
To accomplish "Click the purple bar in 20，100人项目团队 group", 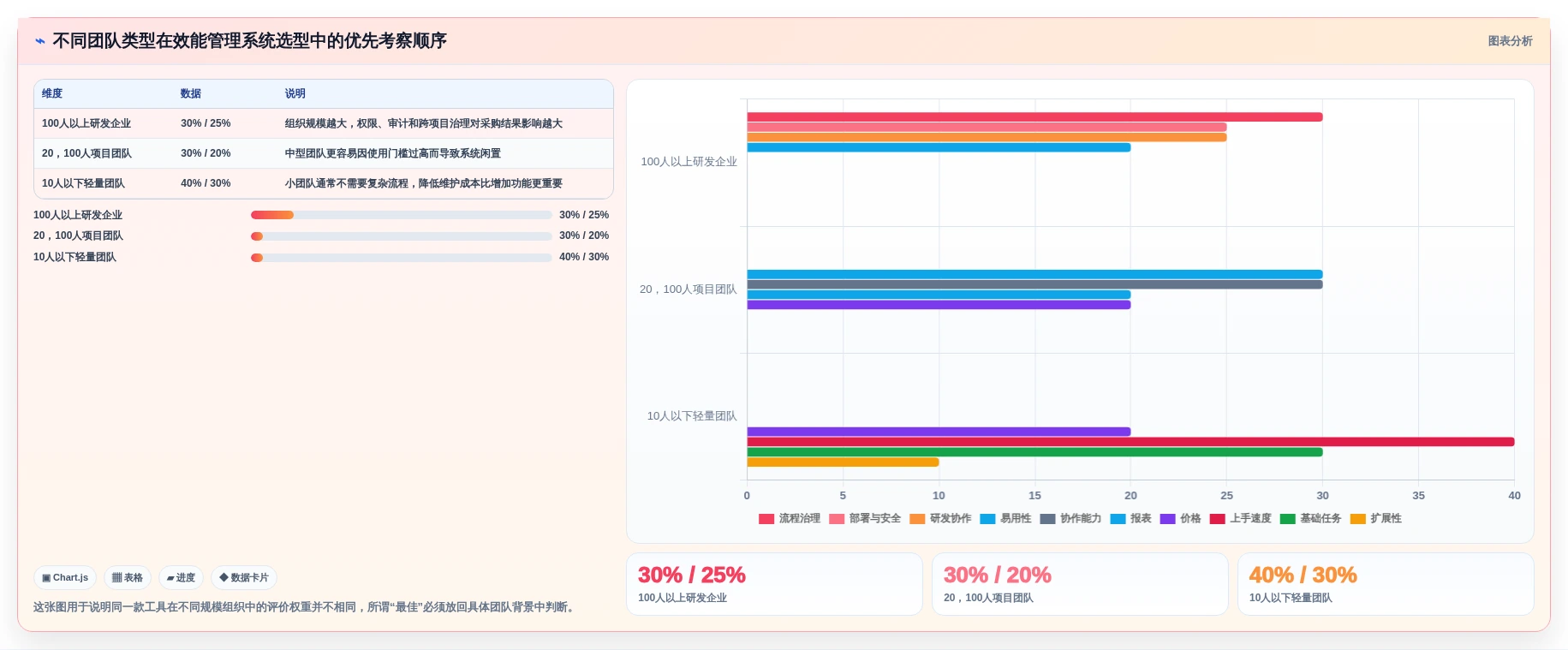I will click(x=939, y=305).
